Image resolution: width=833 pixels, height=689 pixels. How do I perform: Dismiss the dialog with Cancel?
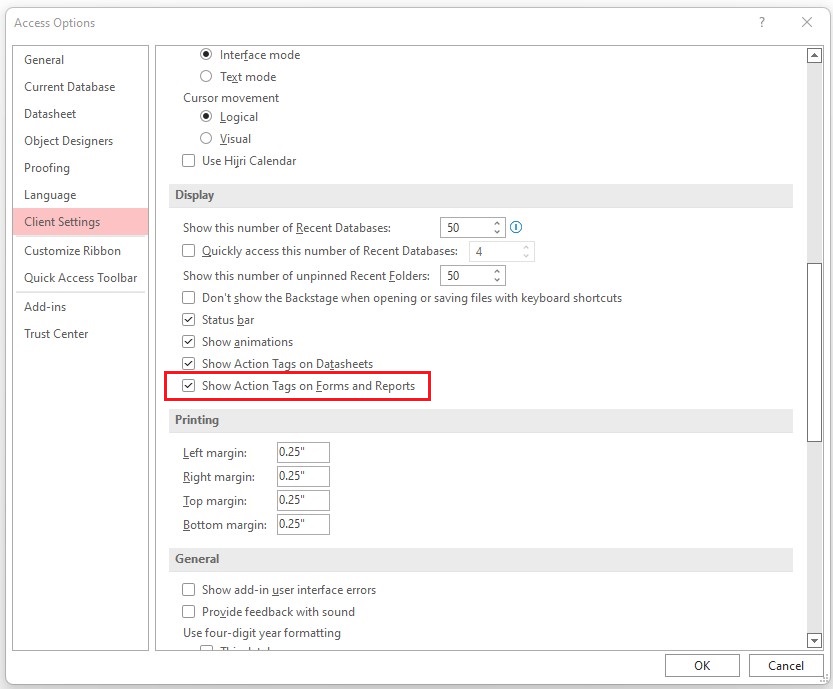coord(786,665)
